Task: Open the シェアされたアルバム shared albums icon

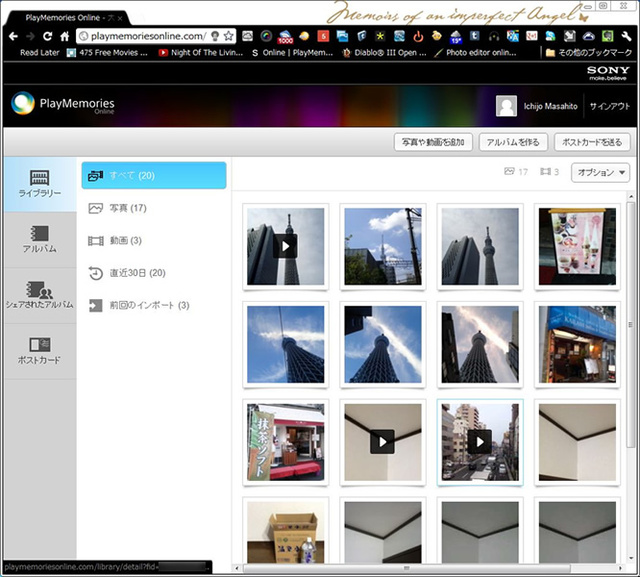Action: [39, 295]
